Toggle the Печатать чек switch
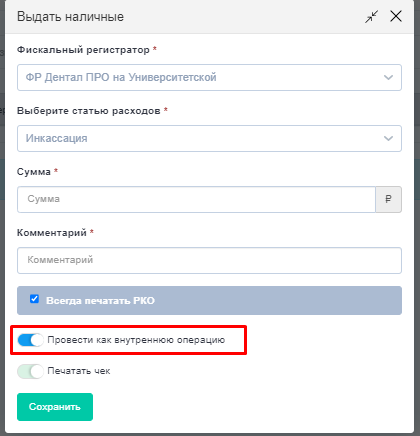Image resolution: width=420 pixels, height=436 pixels. [x=30, y=371]
